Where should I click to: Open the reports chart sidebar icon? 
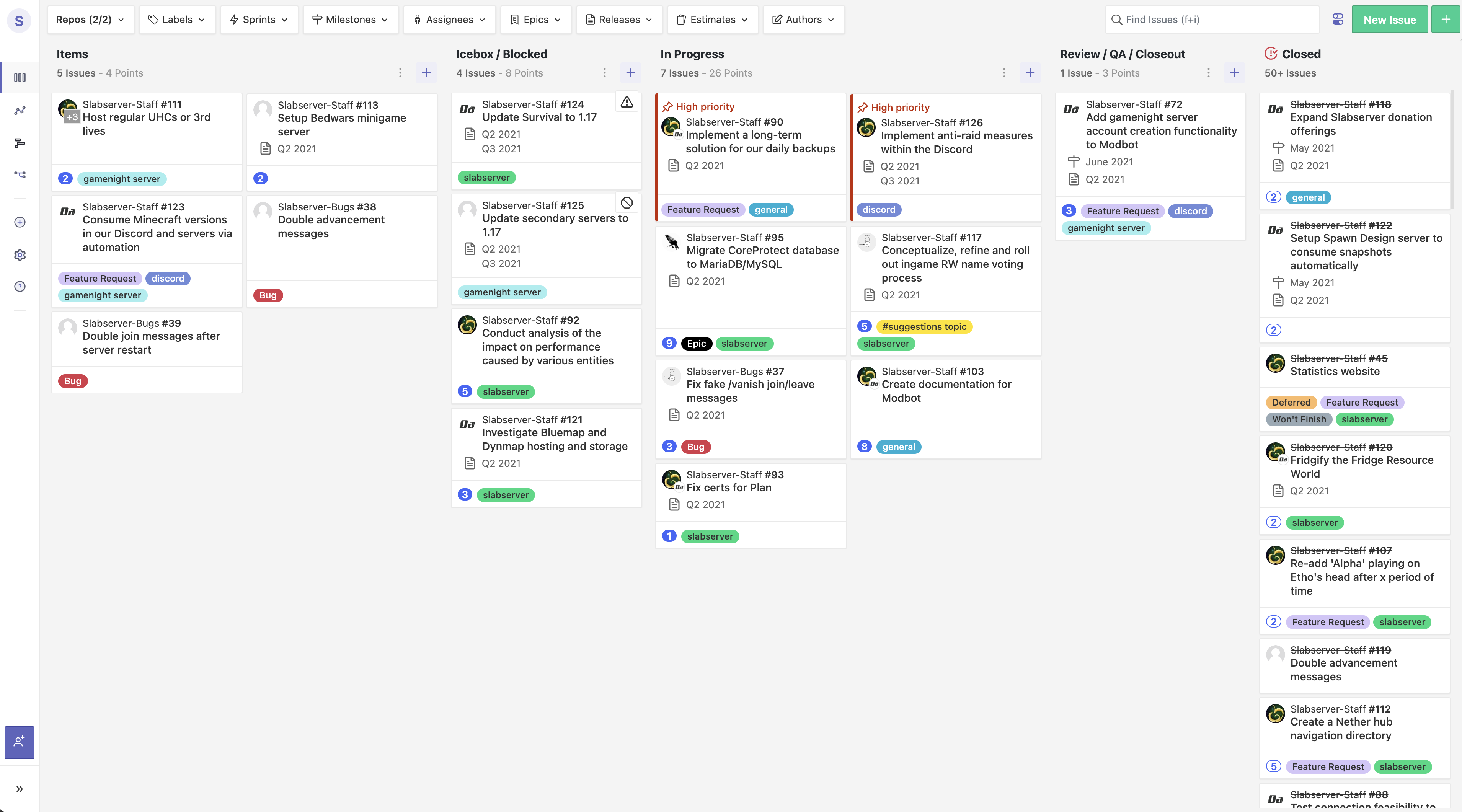click(x=20, y=110)
